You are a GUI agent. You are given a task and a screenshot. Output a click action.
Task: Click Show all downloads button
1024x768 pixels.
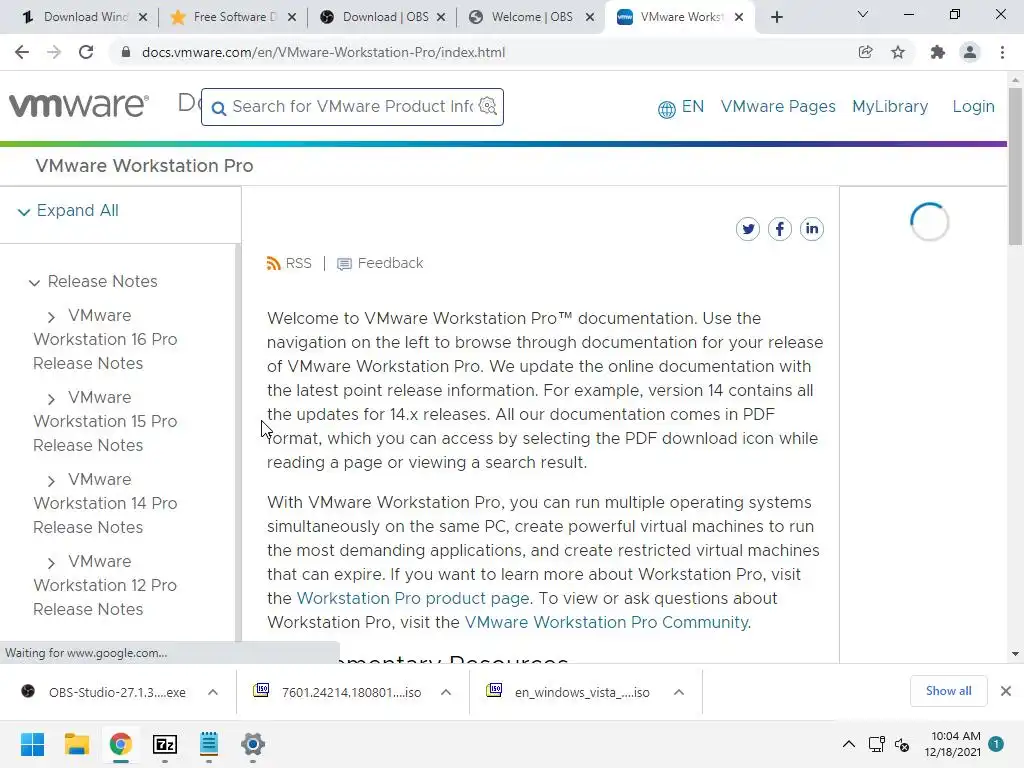click(948, 691)
